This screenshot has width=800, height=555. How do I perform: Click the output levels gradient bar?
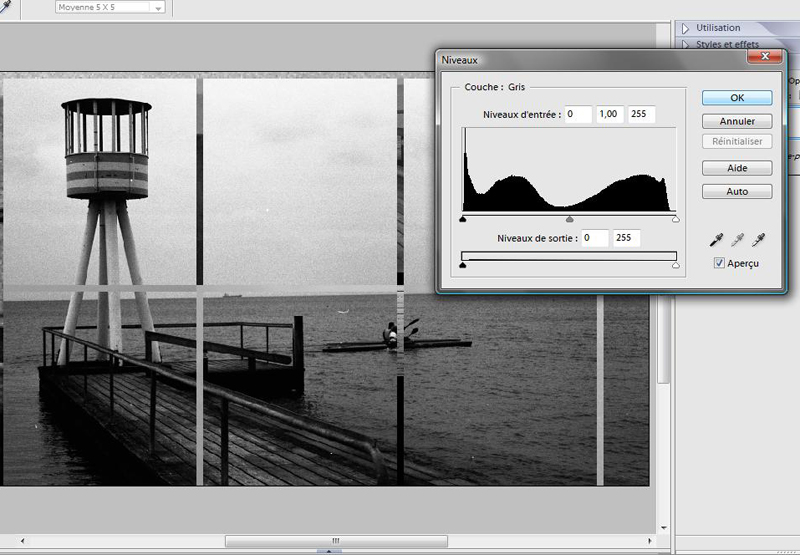(569, 256)
